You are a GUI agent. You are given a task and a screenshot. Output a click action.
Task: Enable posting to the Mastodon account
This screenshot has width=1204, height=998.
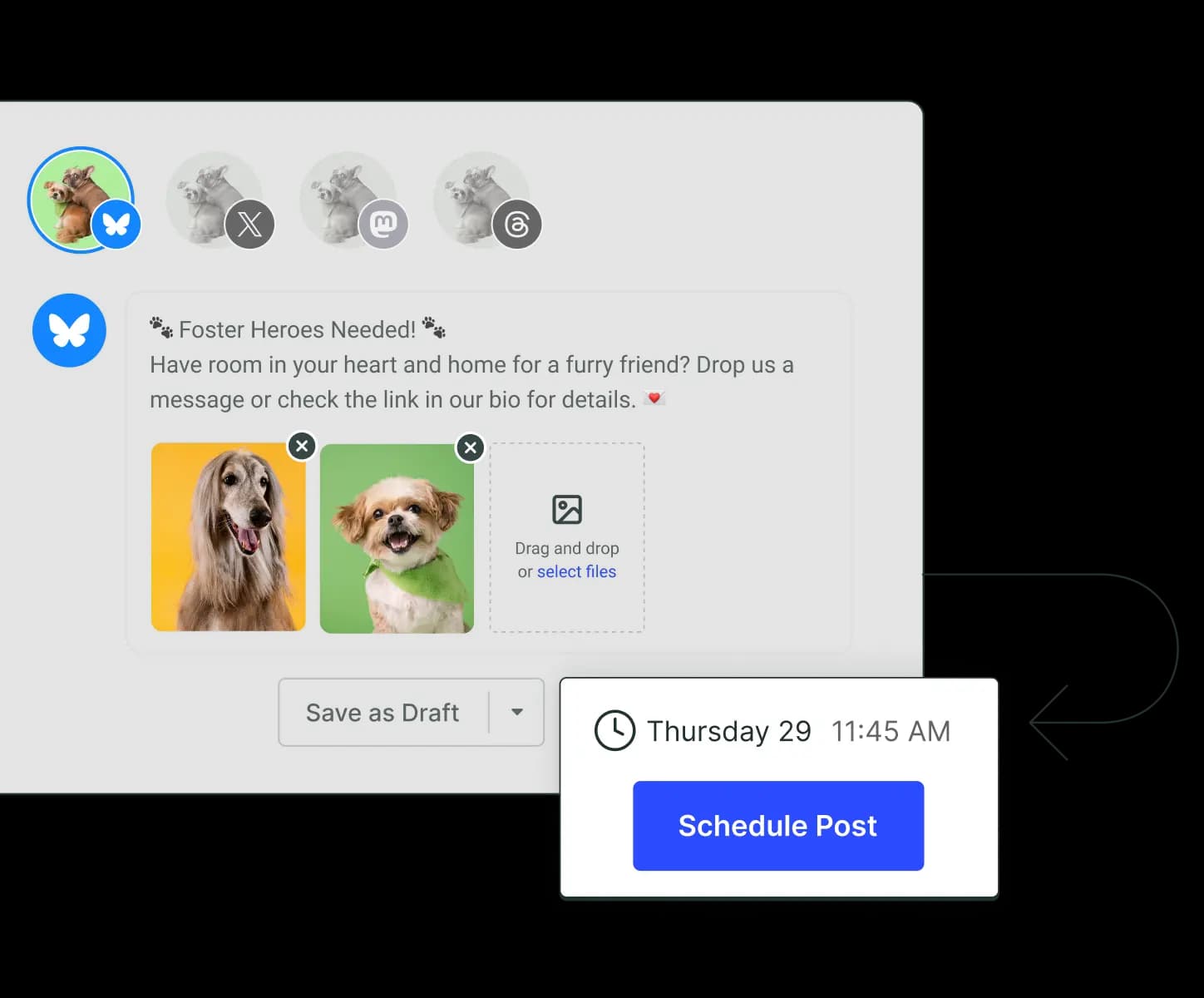click(348, 199)
